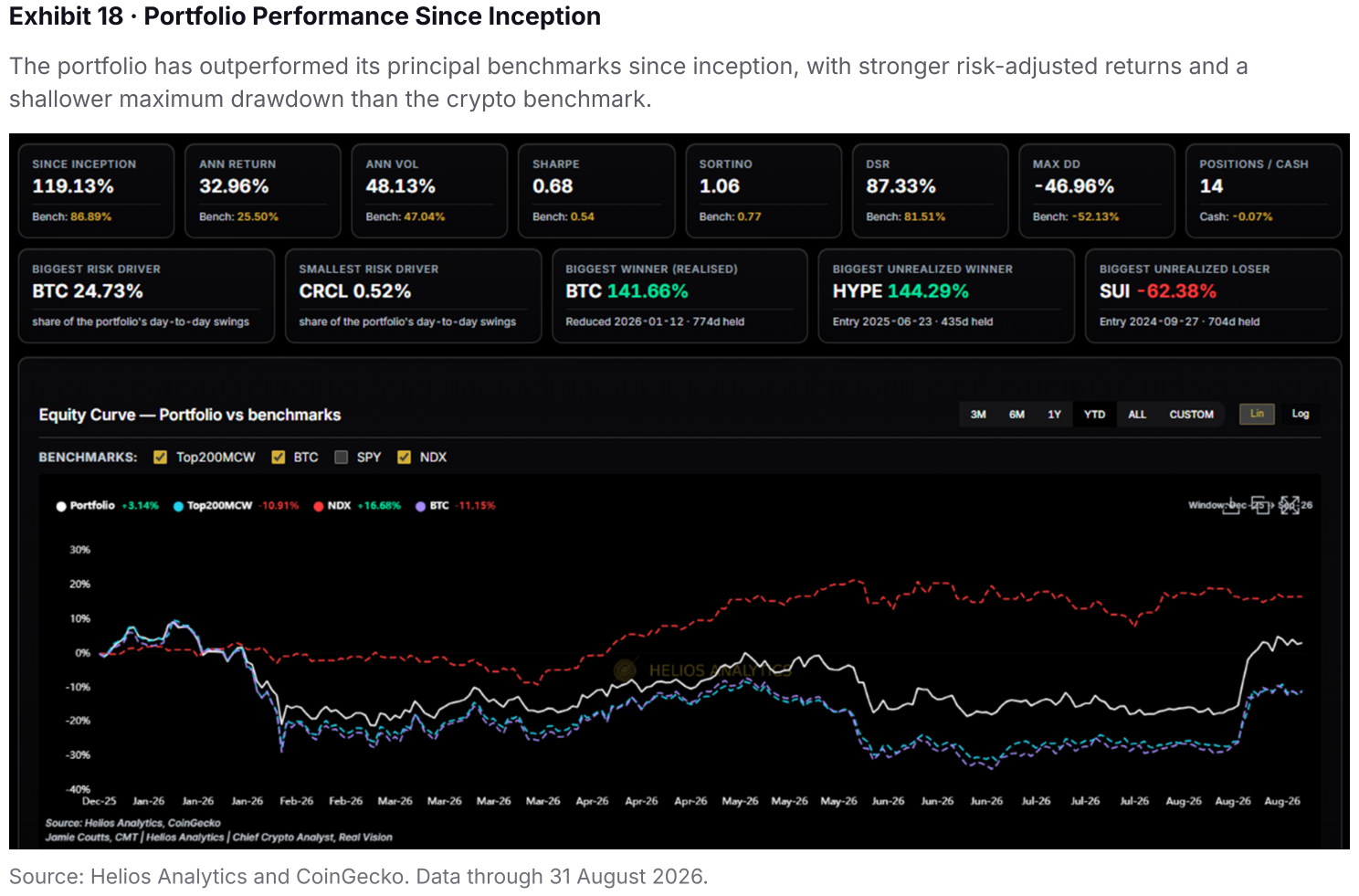This screenshot has height=896, width=1359.
Task: Toggle Portfolio series in chart legend
Action: [61, 506]
